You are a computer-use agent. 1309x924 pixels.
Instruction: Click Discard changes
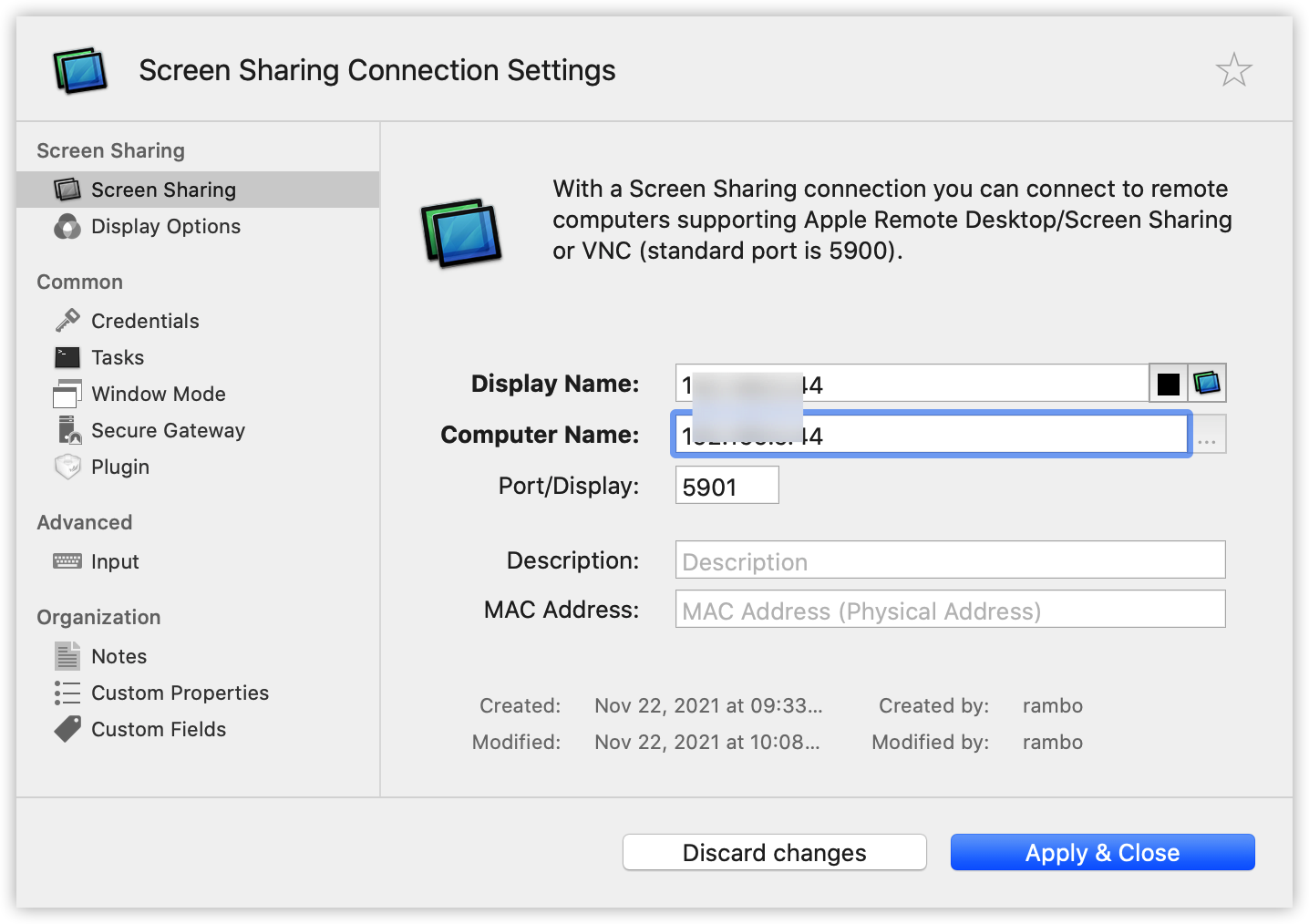click(x=773, y=852)
